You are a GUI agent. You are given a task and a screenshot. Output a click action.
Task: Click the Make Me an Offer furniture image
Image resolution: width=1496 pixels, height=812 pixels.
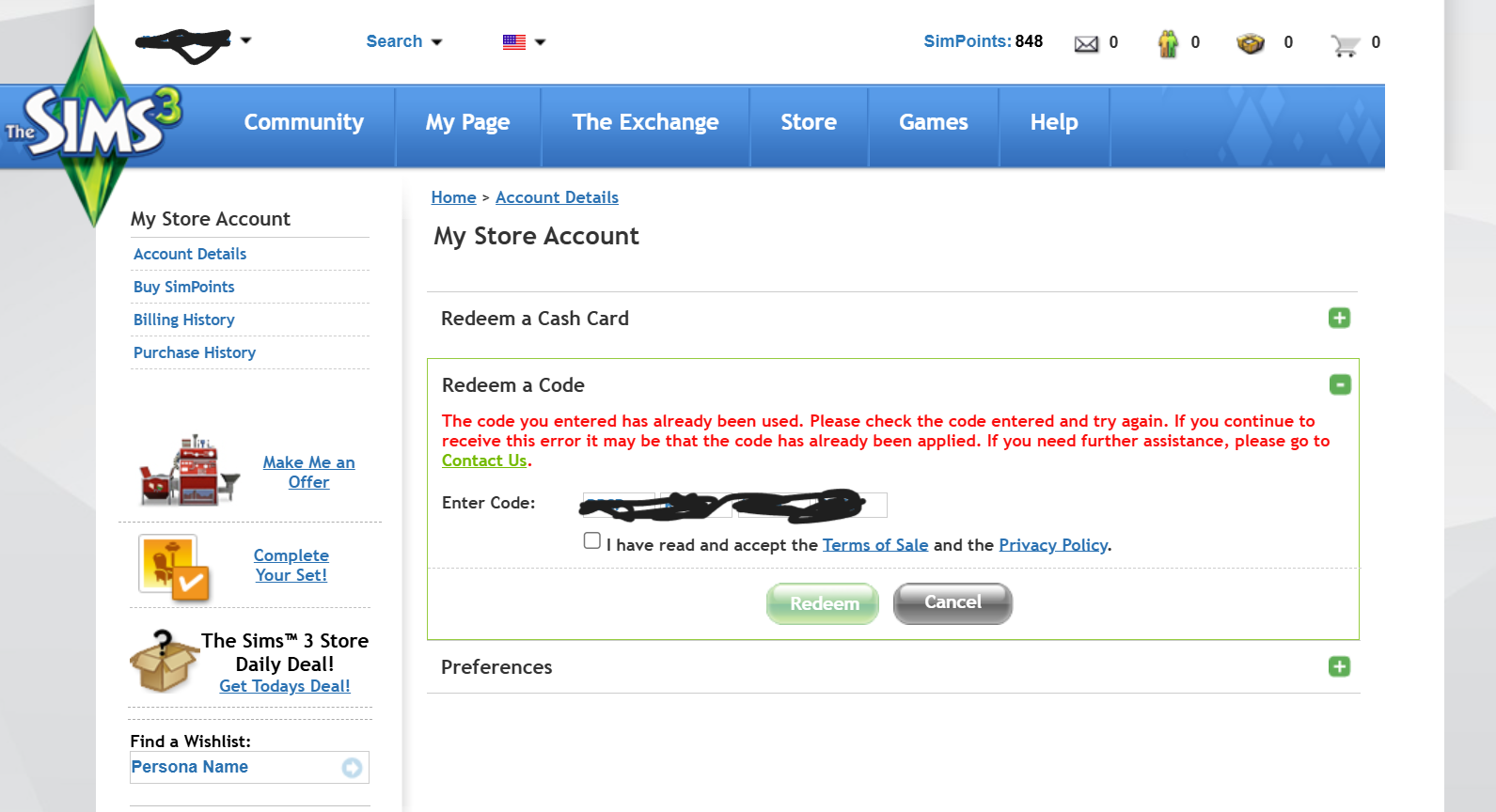coord(189,471)
